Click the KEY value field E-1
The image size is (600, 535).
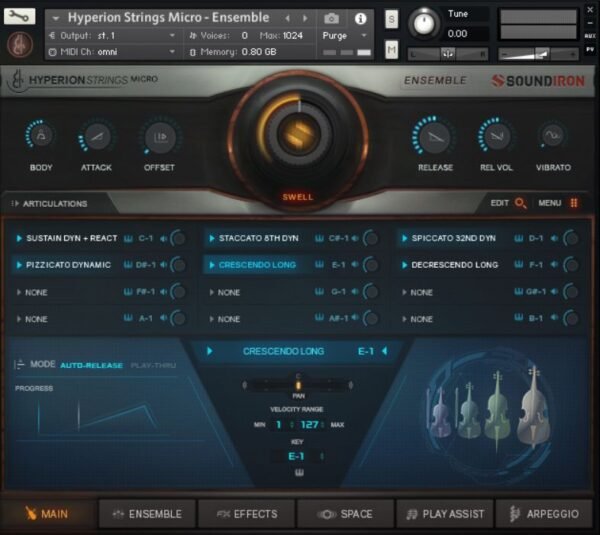click(x=296, y=456)
